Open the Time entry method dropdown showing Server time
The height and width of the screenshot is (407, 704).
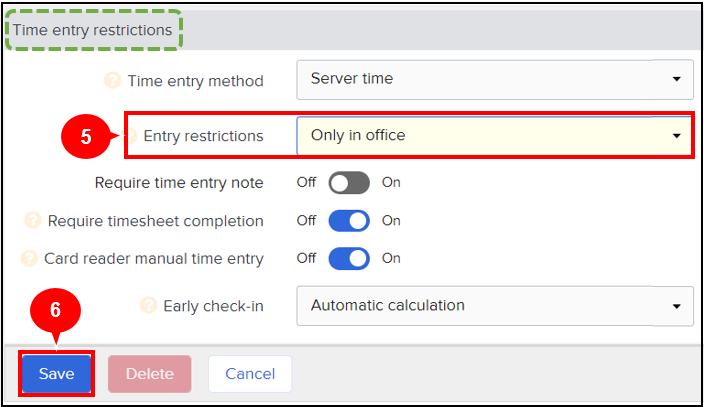click(x=495, y=80)
